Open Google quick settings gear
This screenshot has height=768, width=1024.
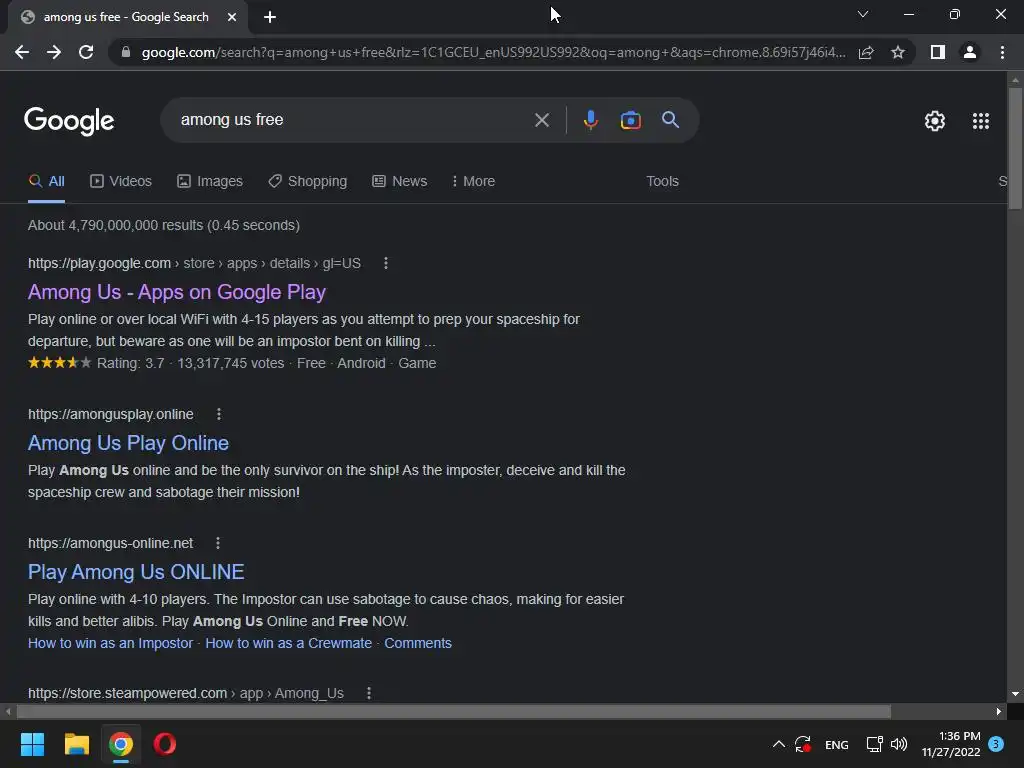coord(935,121)
